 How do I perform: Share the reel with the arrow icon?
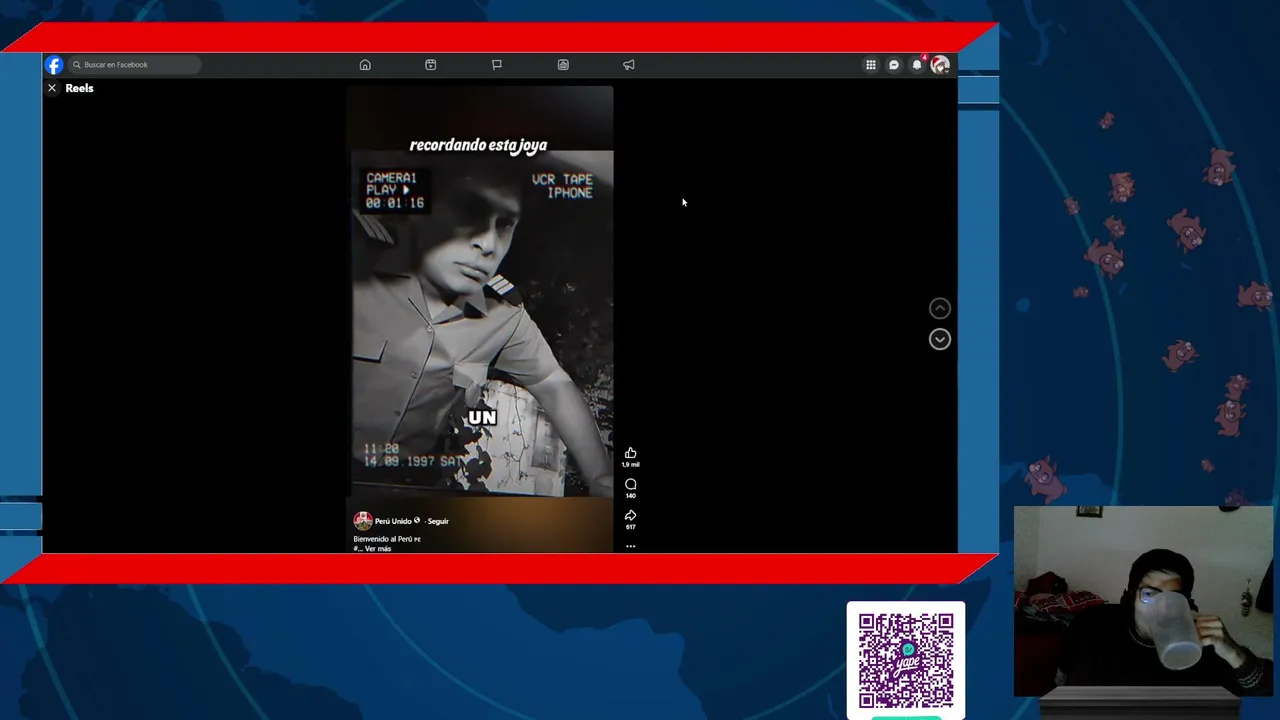click(x=630, y=516)
